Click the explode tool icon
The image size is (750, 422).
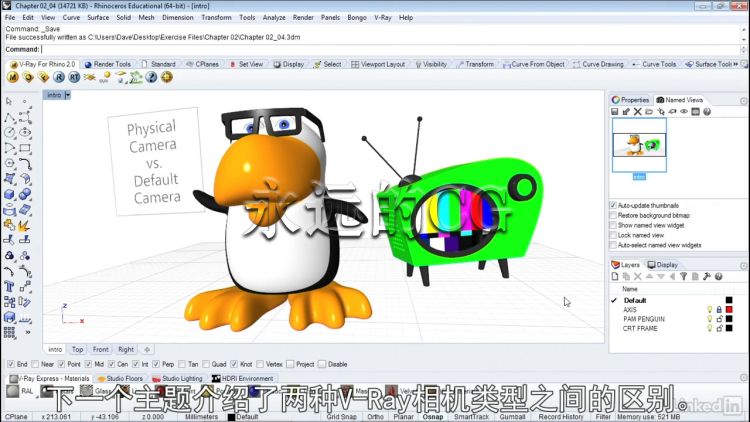25,225
